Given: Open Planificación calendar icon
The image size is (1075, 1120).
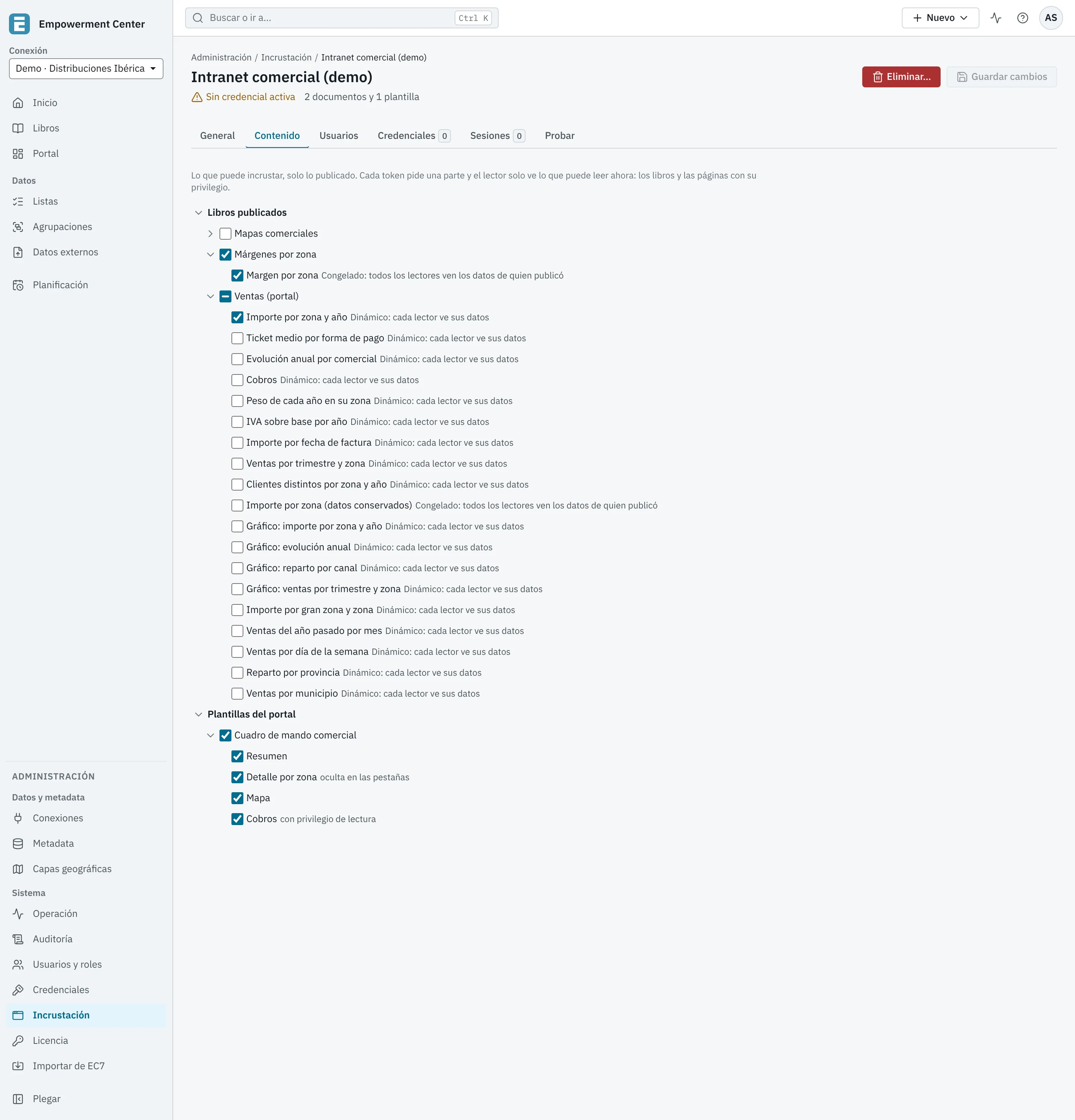Looking at the screenshot, I should click(x=18, y=285).
